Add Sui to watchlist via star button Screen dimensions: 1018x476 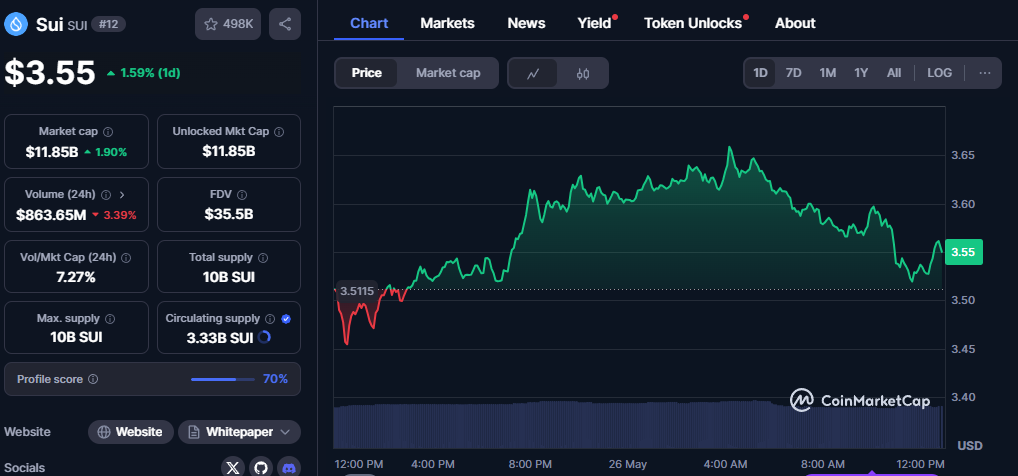click(228, 24)
